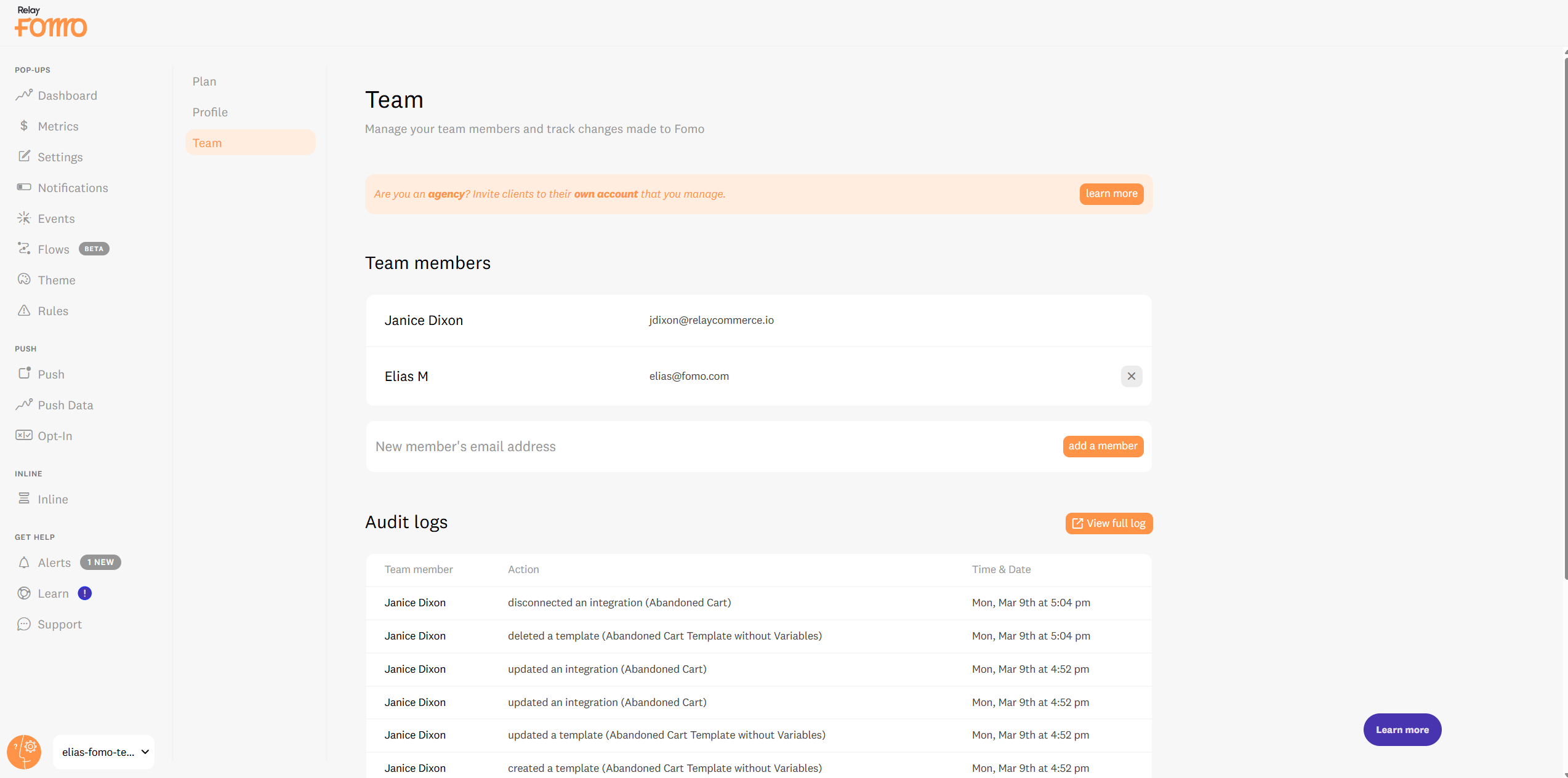
Task: Remove Elias M from team members
Action: coord(1131,376)
